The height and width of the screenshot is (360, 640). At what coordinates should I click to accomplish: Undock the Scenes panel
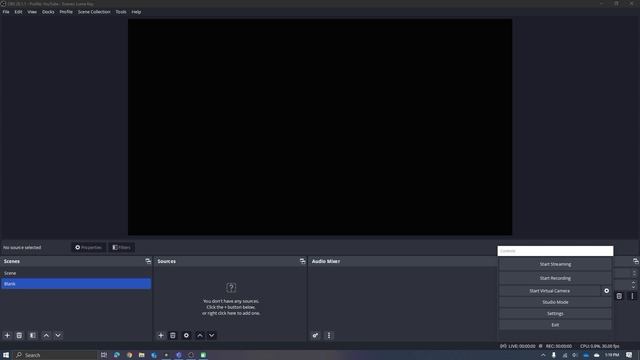(x=148, y=261)
